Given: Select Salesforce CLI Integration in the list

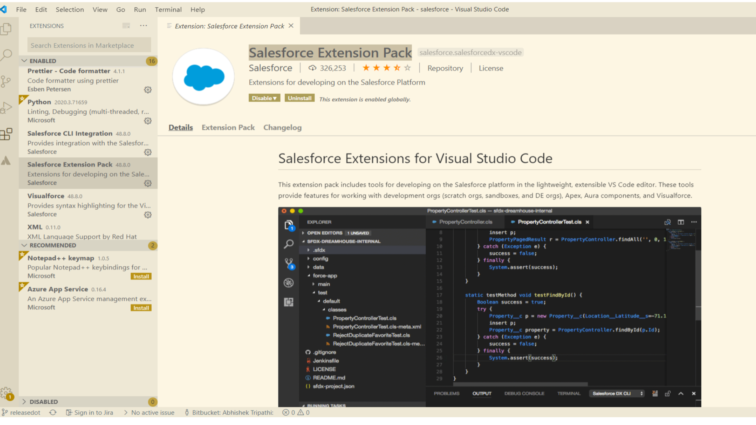Looking at the screenshot, I should 88,142.
